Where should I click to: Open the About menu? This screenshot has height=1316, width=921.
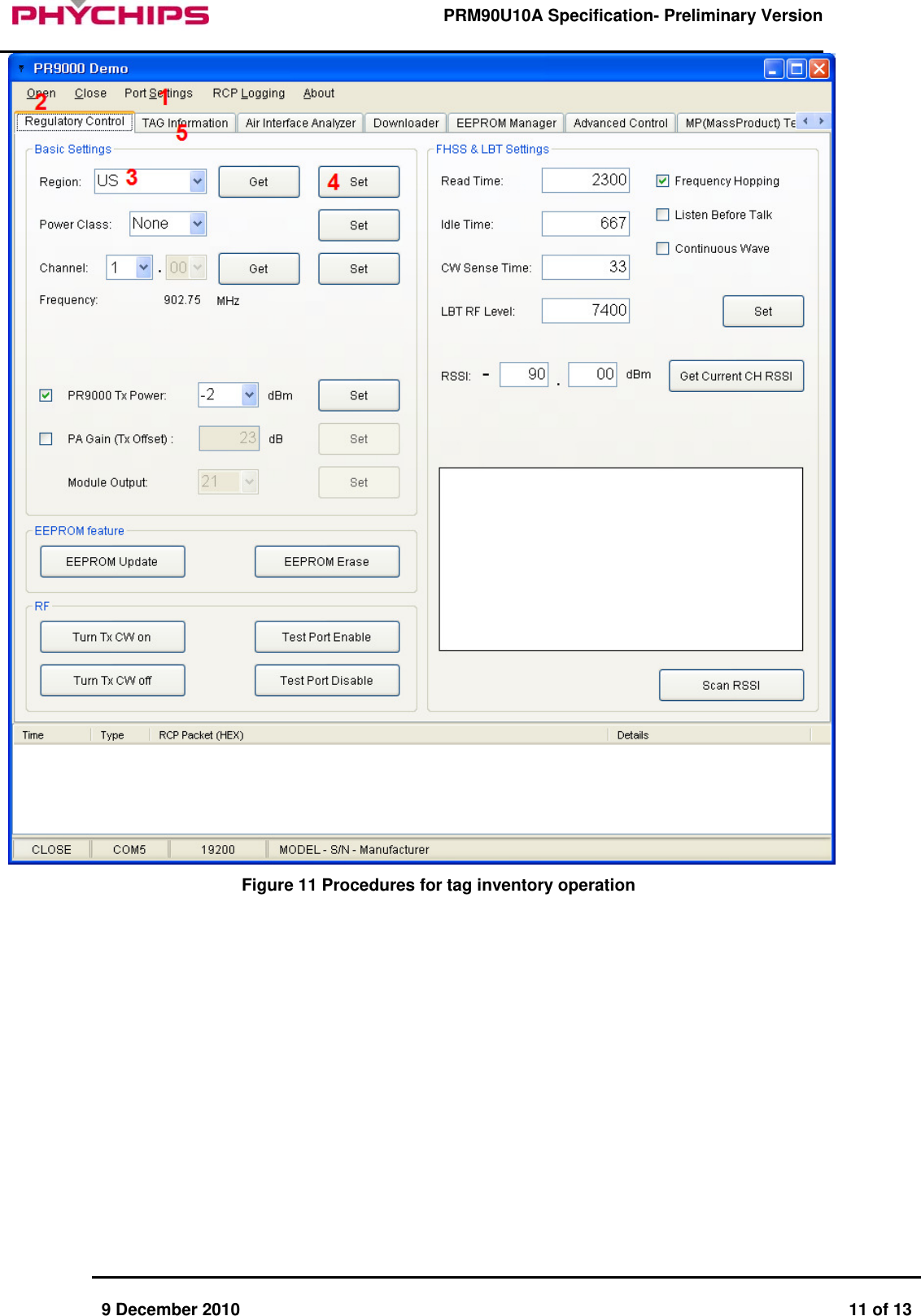pos(319,94)
